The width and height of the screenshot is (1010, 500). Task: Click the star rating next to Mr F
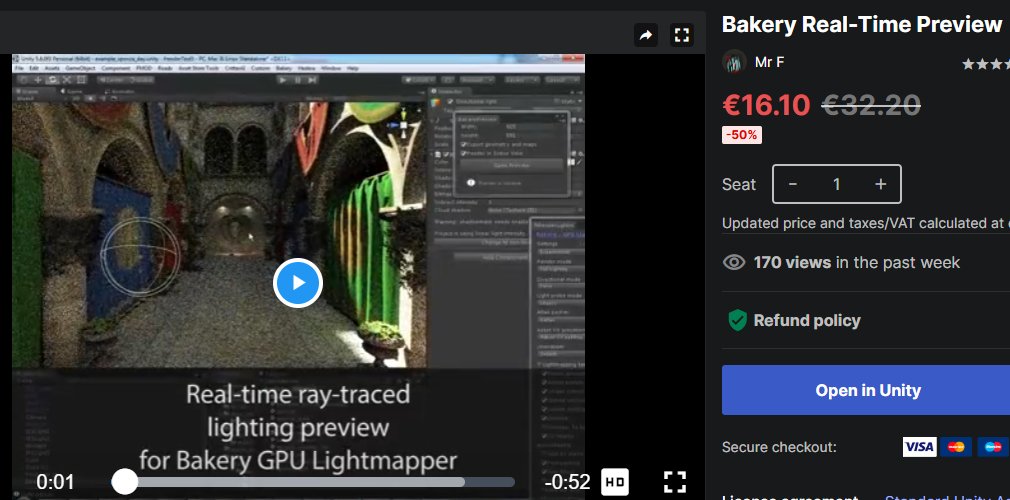click(986, 64)
